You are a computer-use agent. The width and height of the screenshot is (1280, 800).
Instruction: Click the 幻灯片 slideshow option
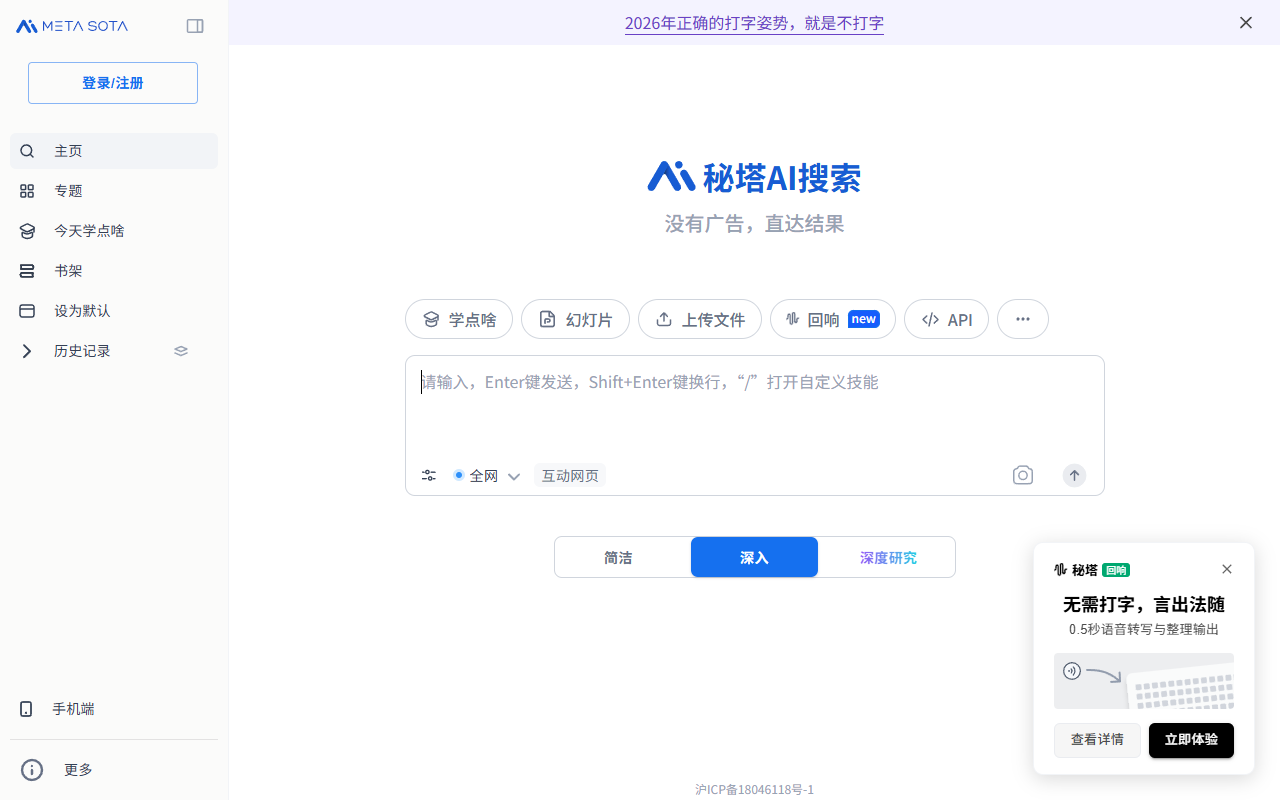tap(575, 319)
